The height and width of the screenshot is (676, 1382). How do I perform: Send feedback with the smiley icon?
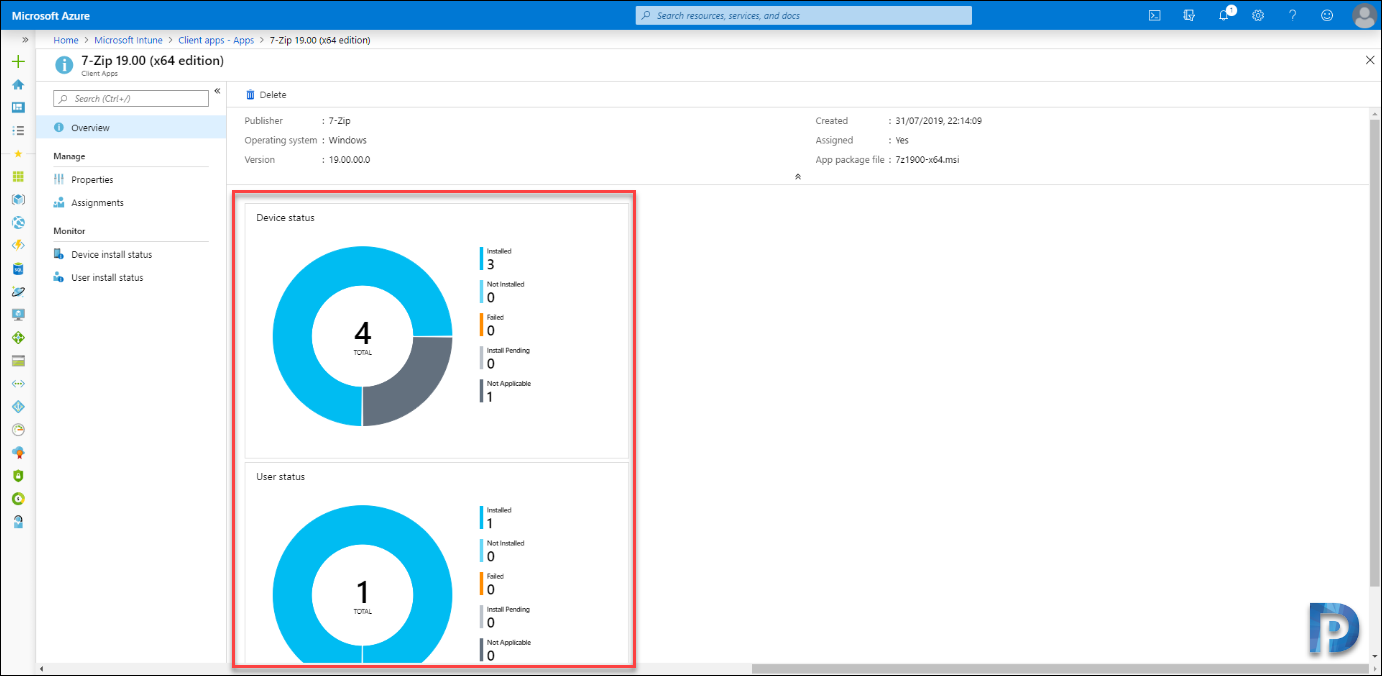coord(1327,15)
